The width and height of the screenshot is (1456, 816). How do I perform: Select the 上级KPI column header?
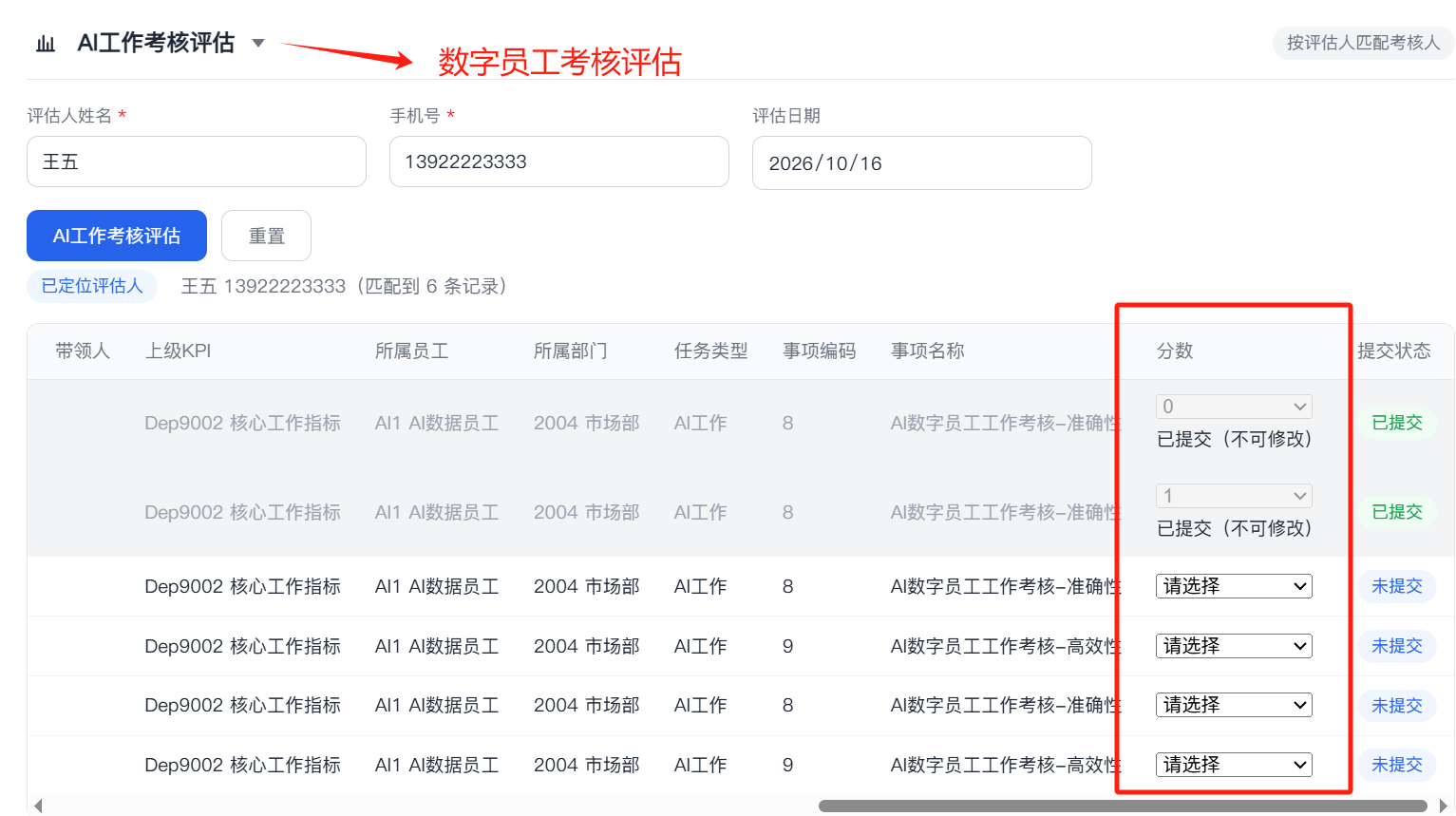(x=178, y=351)
